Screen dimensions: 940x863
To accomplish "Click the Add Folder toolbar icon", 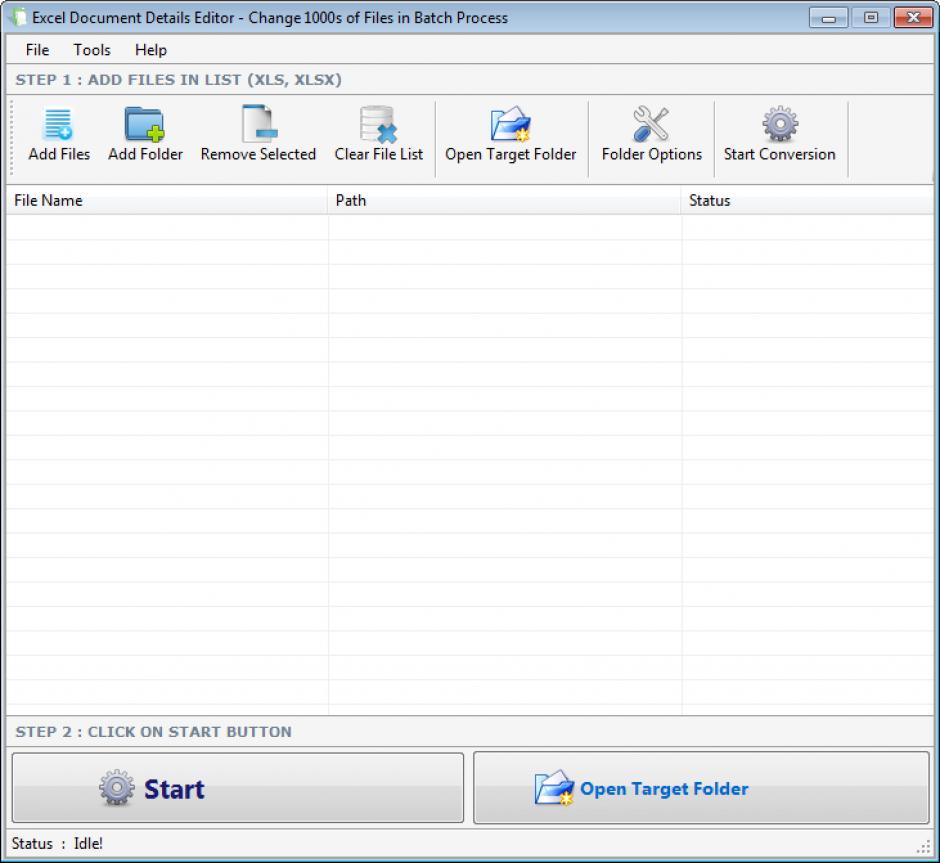I will (x=145, y=126).
